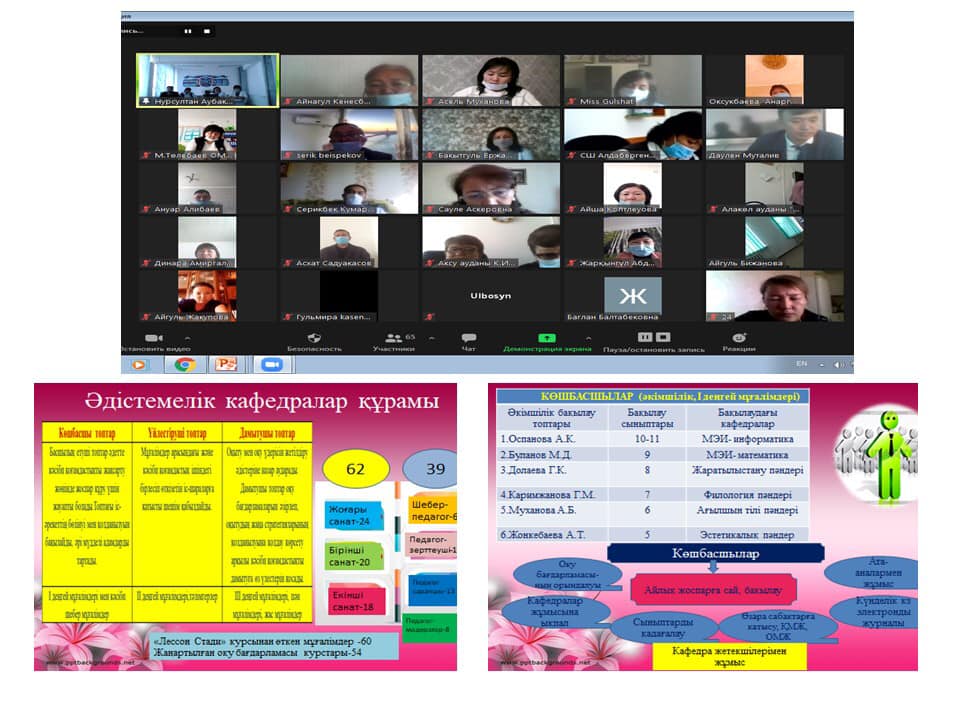The width and height of the screenshot is (960, 720).
Task: Click Google Chrome in the taskbar
Action: pos(184,364)
